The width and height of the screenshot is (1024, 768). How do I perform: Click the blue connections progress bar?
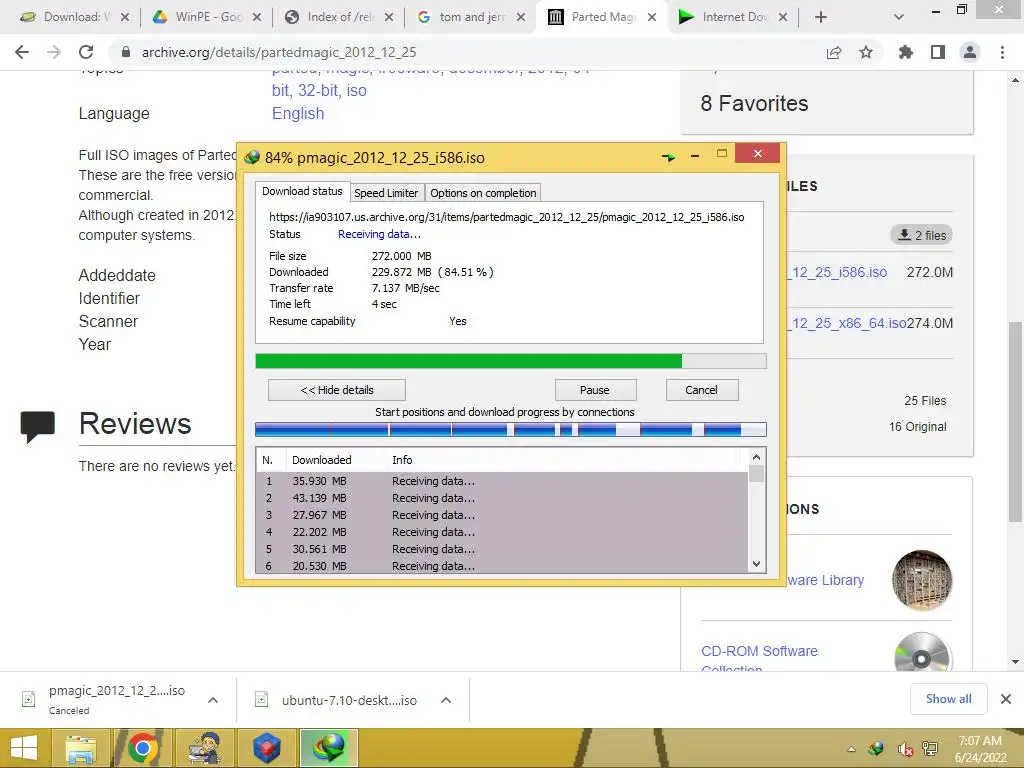pos(511,429)
